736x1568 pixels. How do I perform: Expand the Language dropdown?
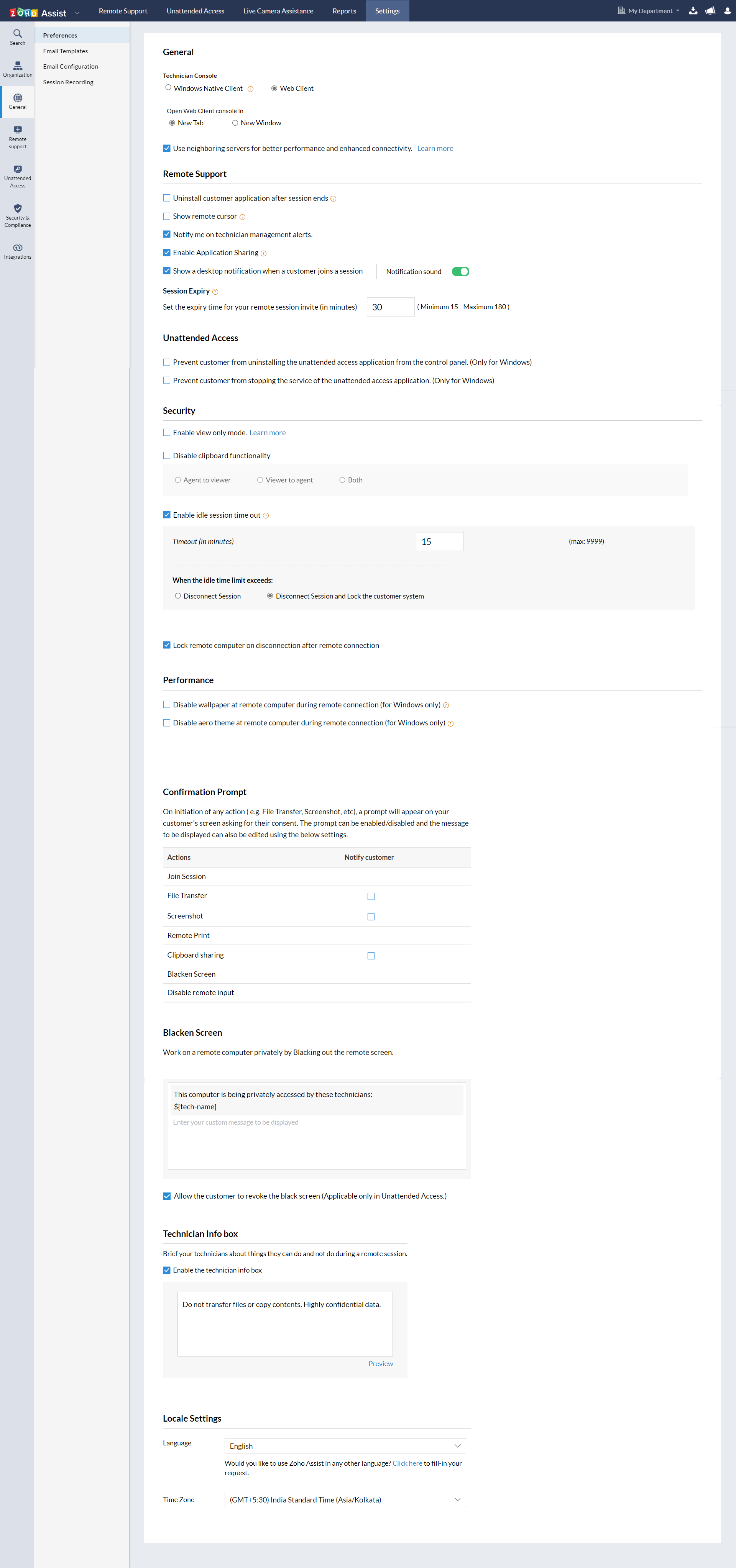click(345, 1446)
